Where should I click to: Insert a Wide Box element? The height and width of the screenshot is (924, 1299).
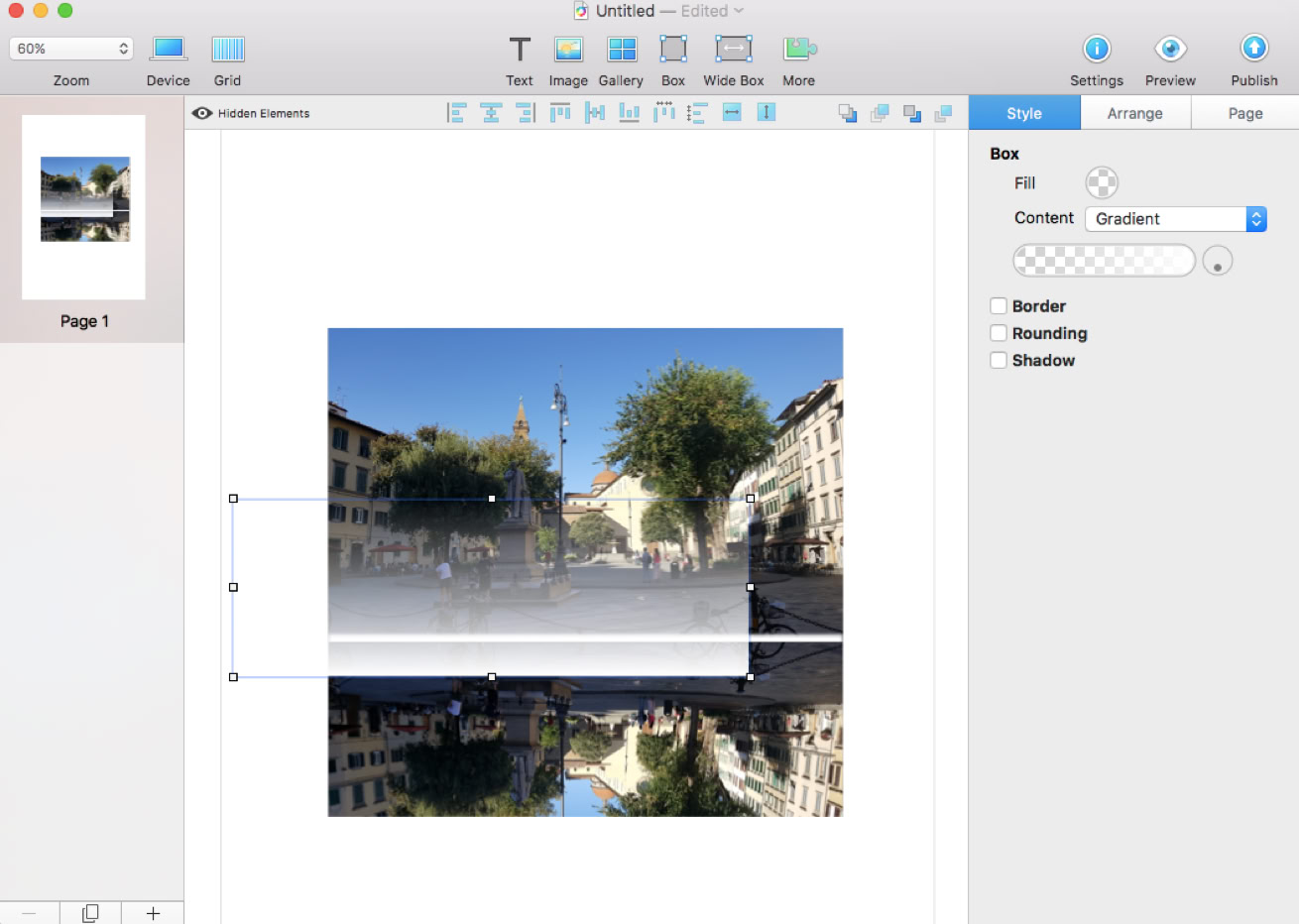point(734,50)
